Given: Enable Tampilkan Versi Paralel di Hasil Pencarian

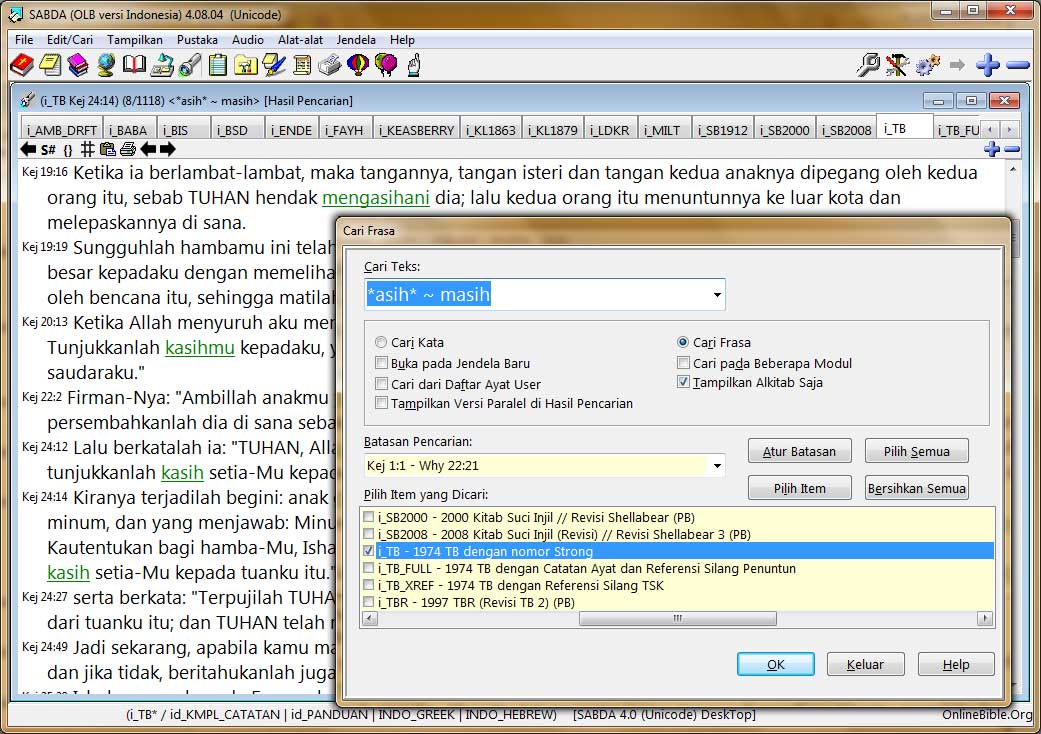Looking at the screenshot, I should point(381,403).
